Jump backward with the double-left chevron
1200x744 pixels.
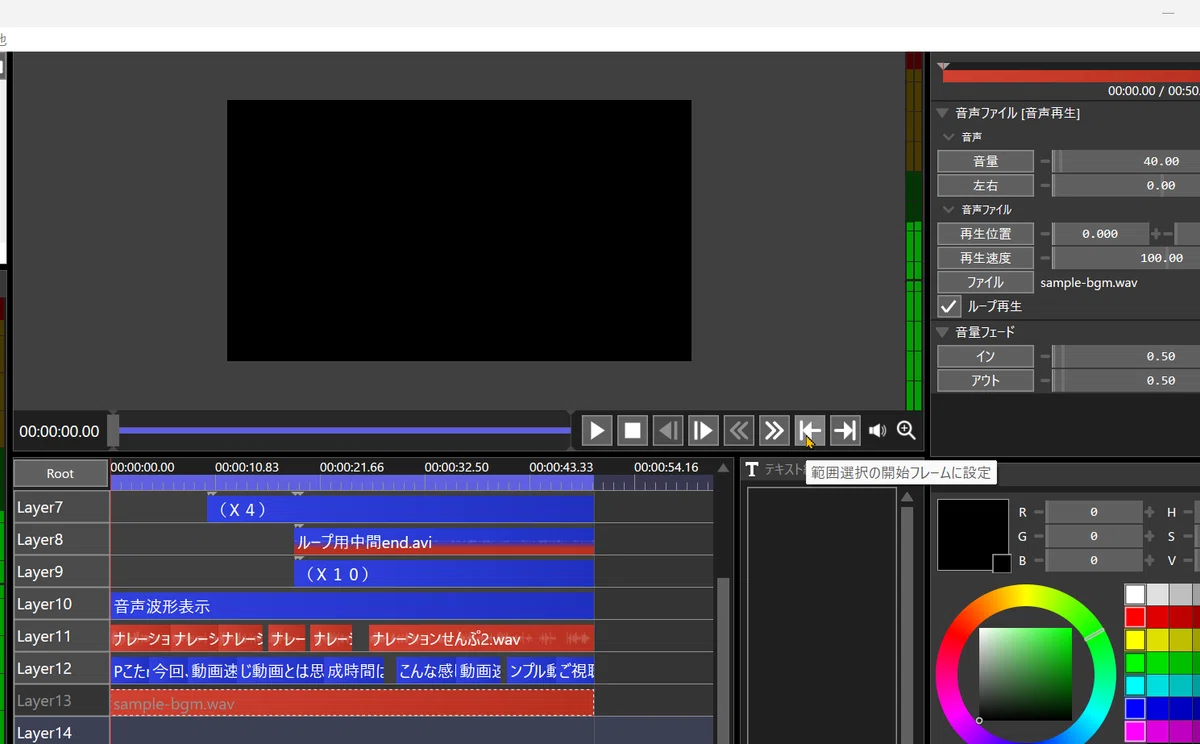pyautogui.click(x=739, y=431)
